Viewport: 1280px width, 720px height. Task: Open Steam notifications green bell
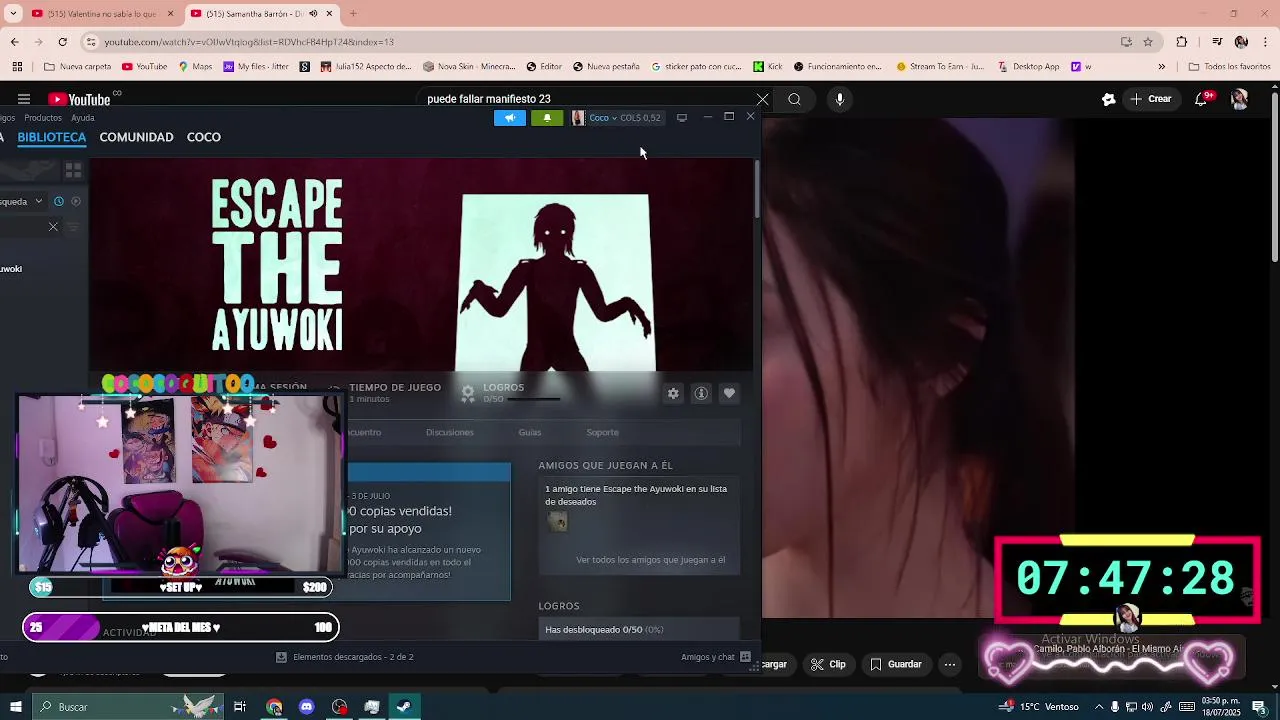(546, 118)
